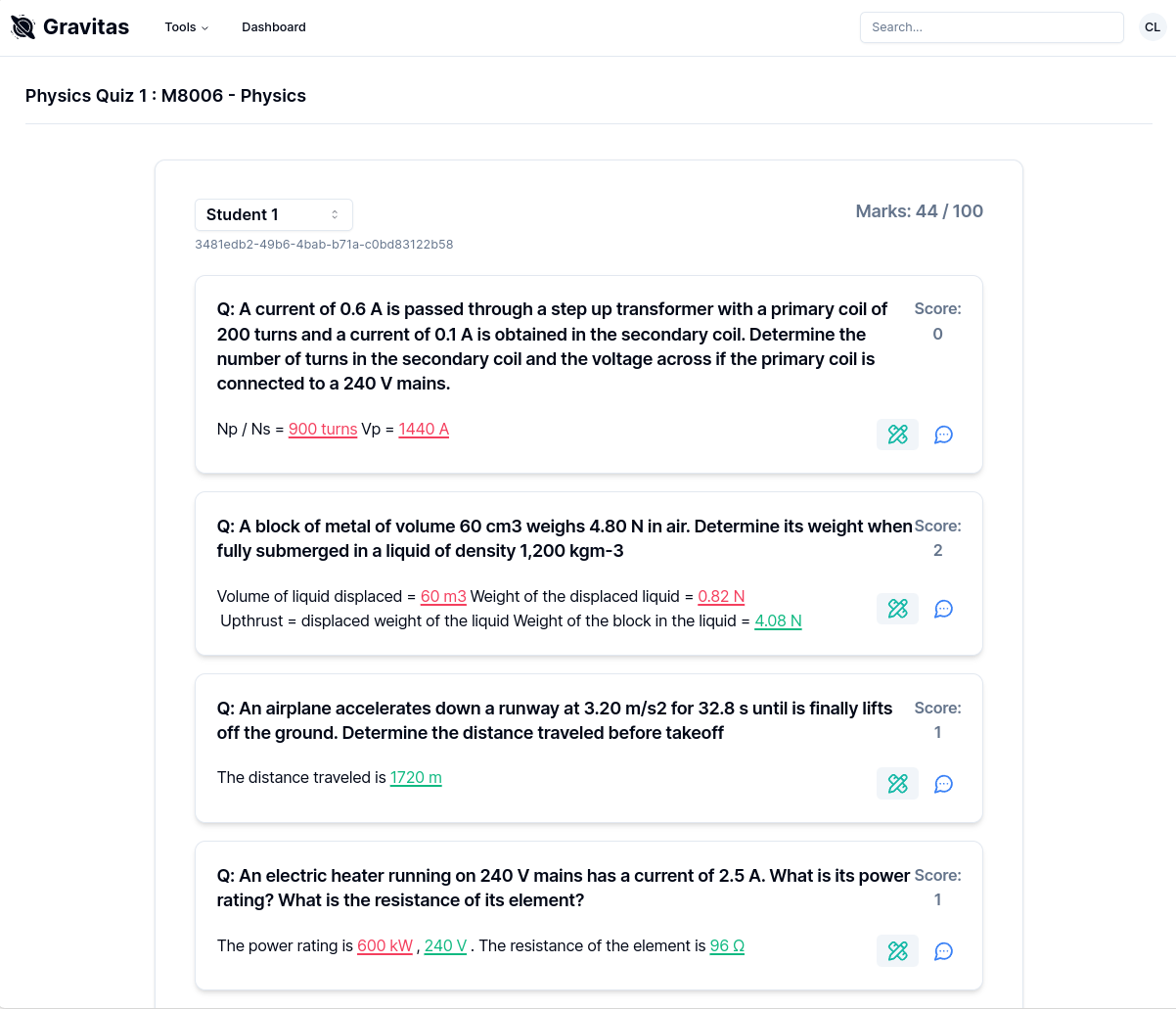This screenshot has height=1009, width=1176.
Task: Click the regrade icon on the electric heater question
Action: pyautogui.click(x=897, y=950)
